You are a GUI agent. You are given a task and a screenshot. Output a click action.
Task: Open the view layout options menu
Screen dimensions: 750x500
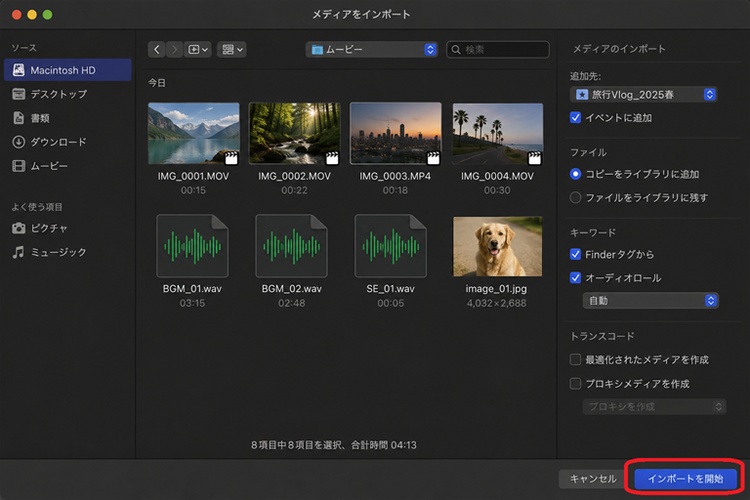click(x=232, y=49)
